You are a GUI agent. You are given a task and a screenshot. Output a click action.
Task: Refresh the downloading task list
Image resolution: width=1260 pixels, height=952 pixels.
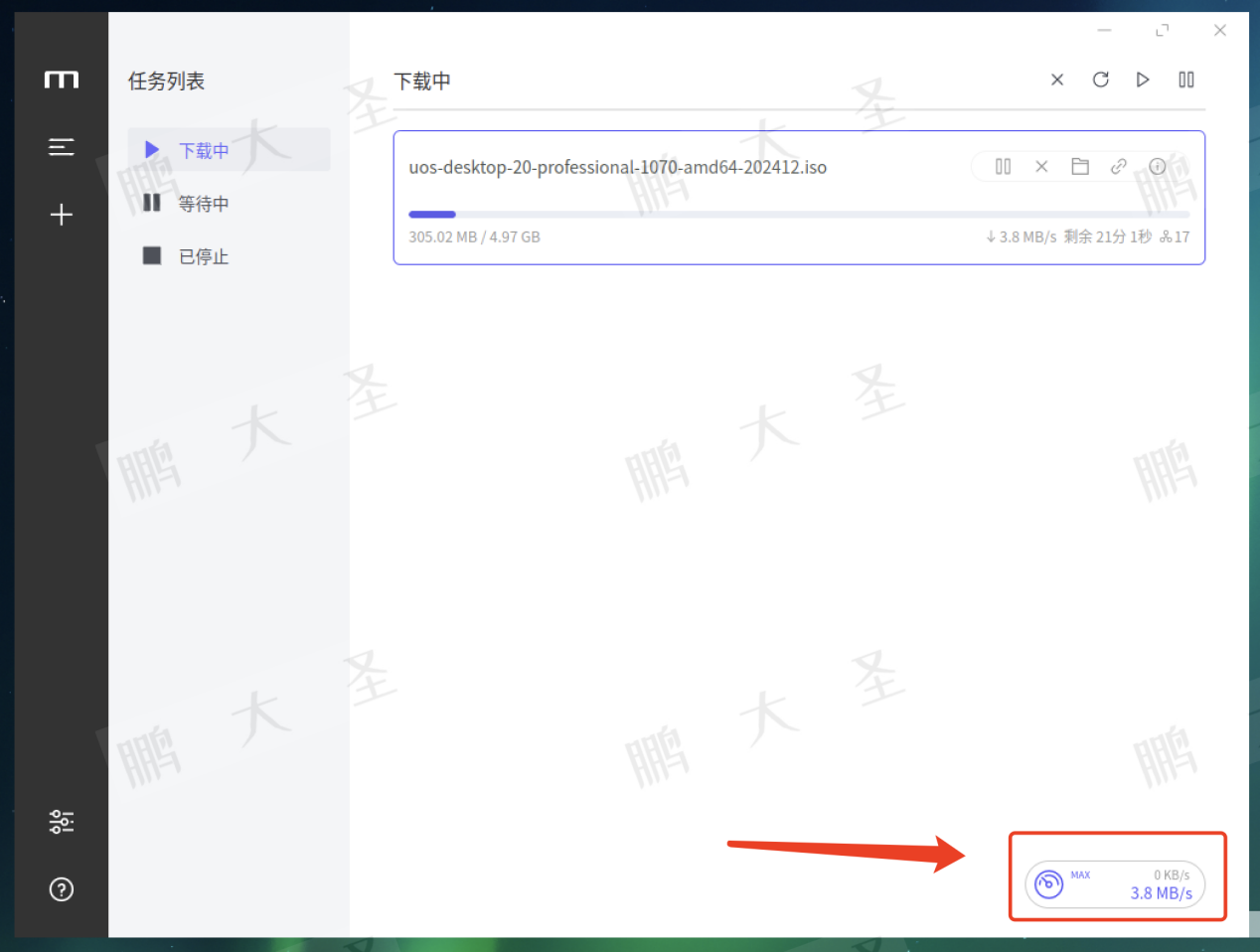[1100, 79]
